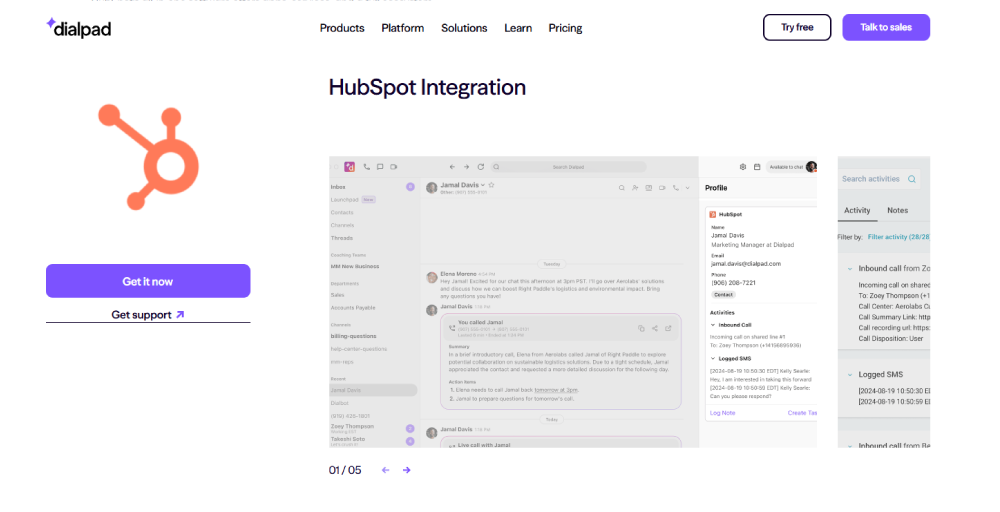Click the Contact tag in HubSpot profile
Image resolution: width=1000 pixels, height=512 pixels.
(x=723, y=295)
